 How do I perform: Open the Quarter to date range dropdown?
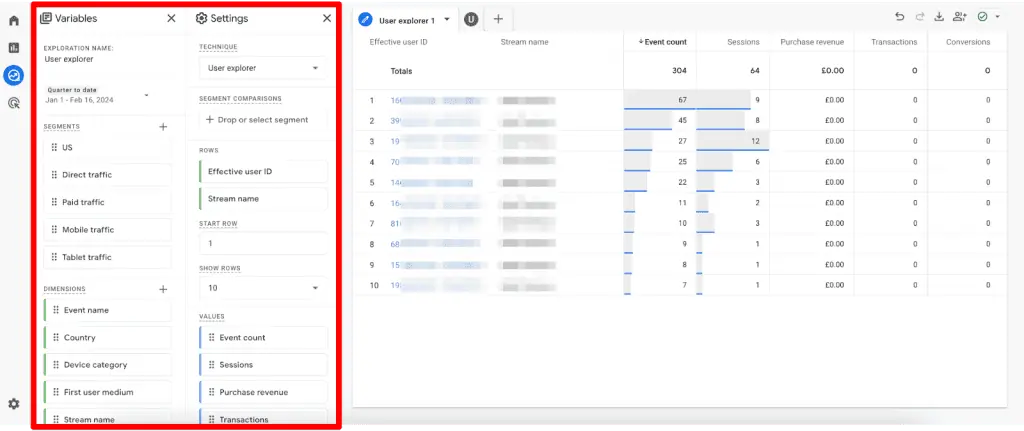pyautogui.click(x=98, y=95)
